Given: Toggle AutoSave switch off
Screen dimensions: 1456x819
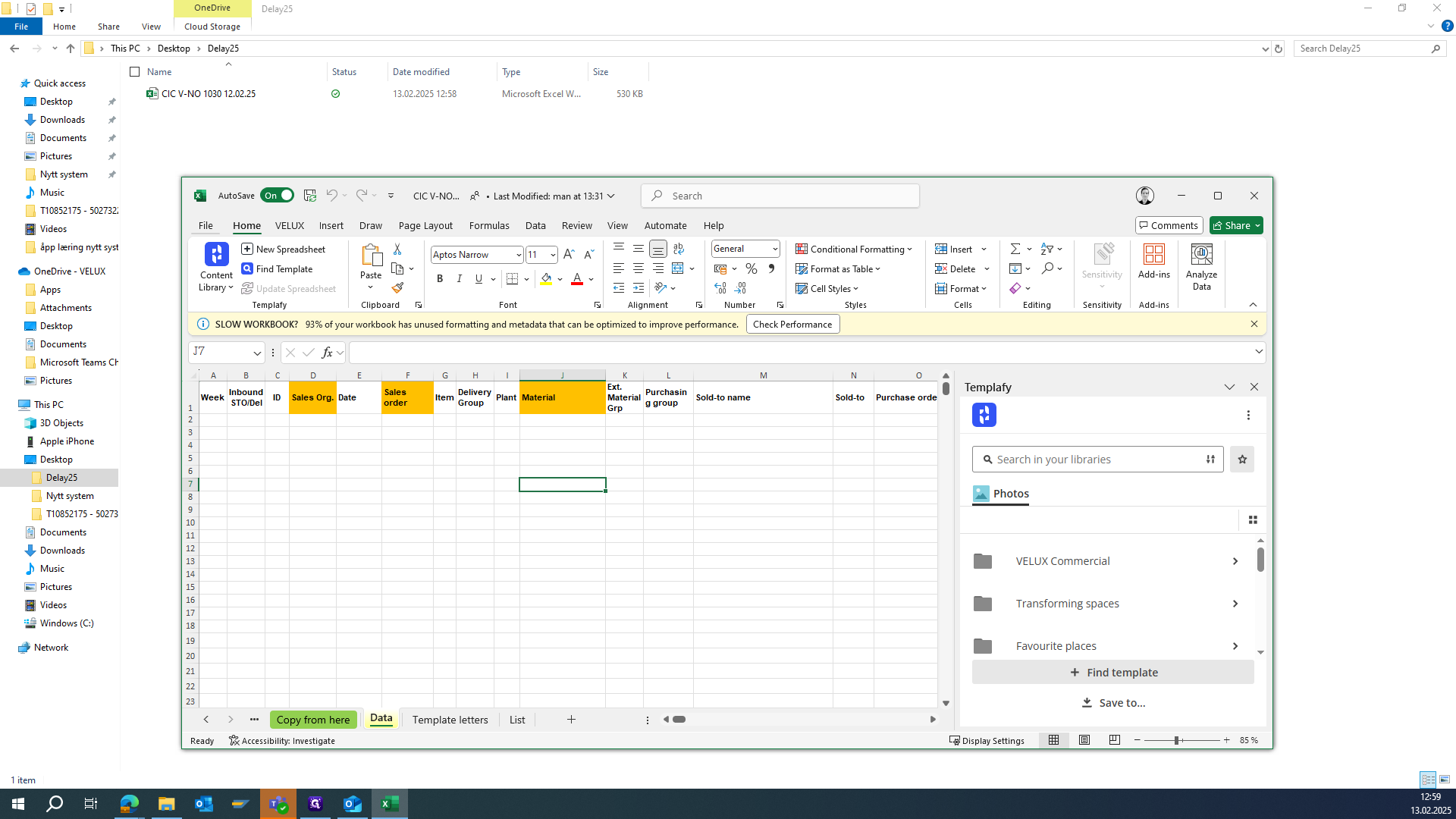Looking at the screenshot, I should coord(277,196).
